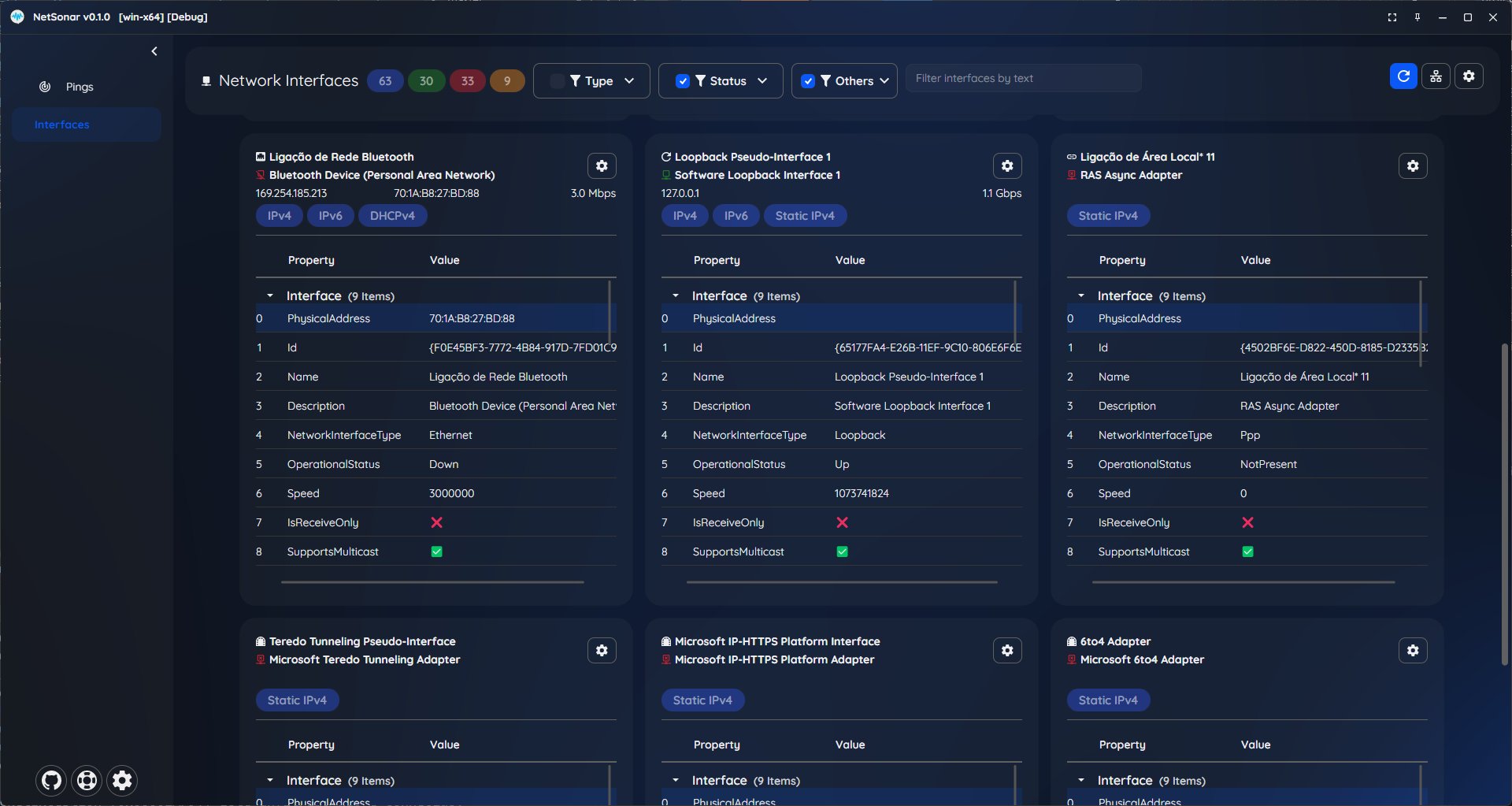Expand the Type filter dropdown arrow
1512x806 pixels.
629,81
